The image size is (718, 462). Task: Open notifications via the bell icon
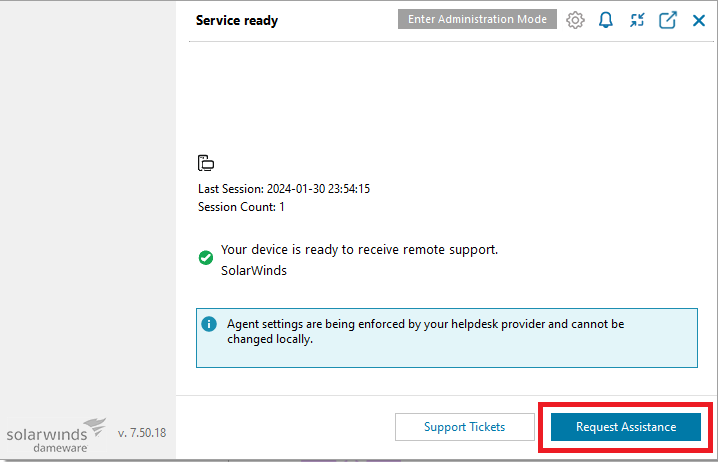pos(606,20)
